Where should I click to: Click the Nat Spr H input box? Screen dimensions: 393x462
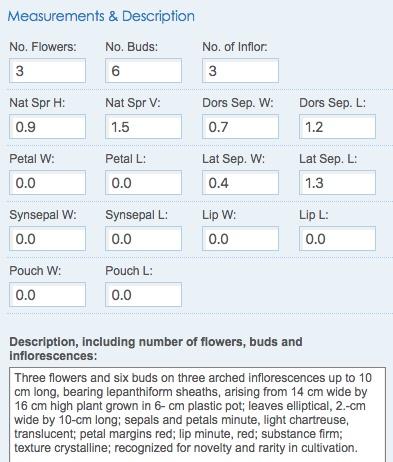point(47,127)
